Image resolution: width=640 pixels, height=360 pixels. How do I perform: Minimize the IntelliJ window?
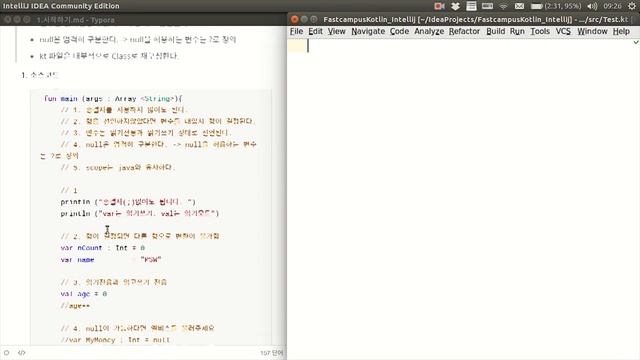(304, 19)
